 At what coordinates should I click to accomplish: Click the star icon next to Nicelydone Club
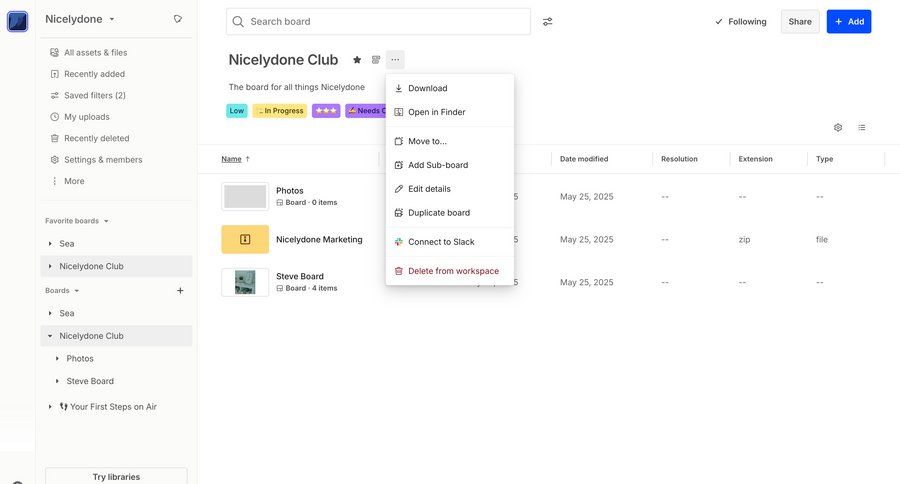357,60
